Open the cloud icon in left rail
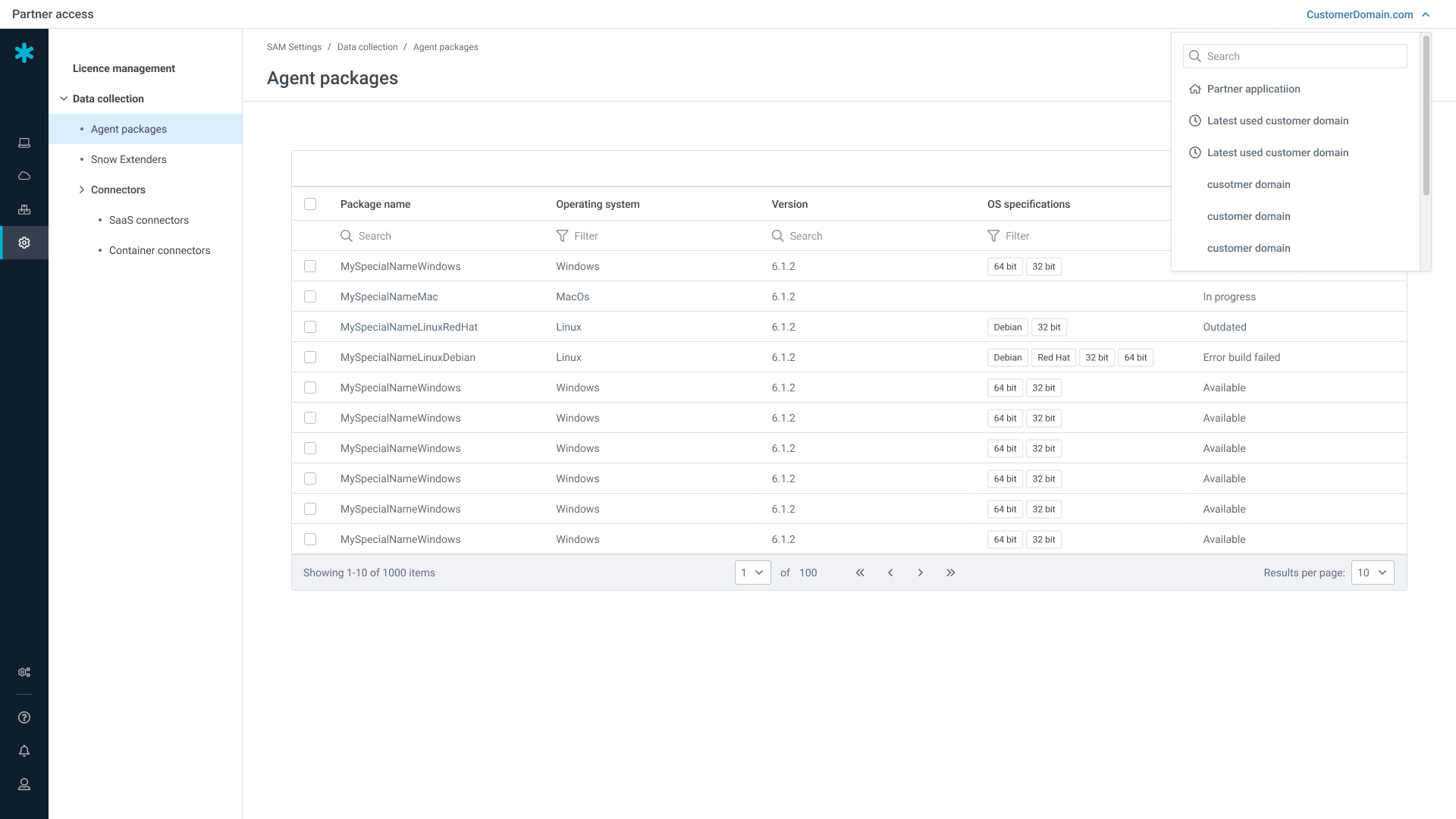 tap(24, 176)
